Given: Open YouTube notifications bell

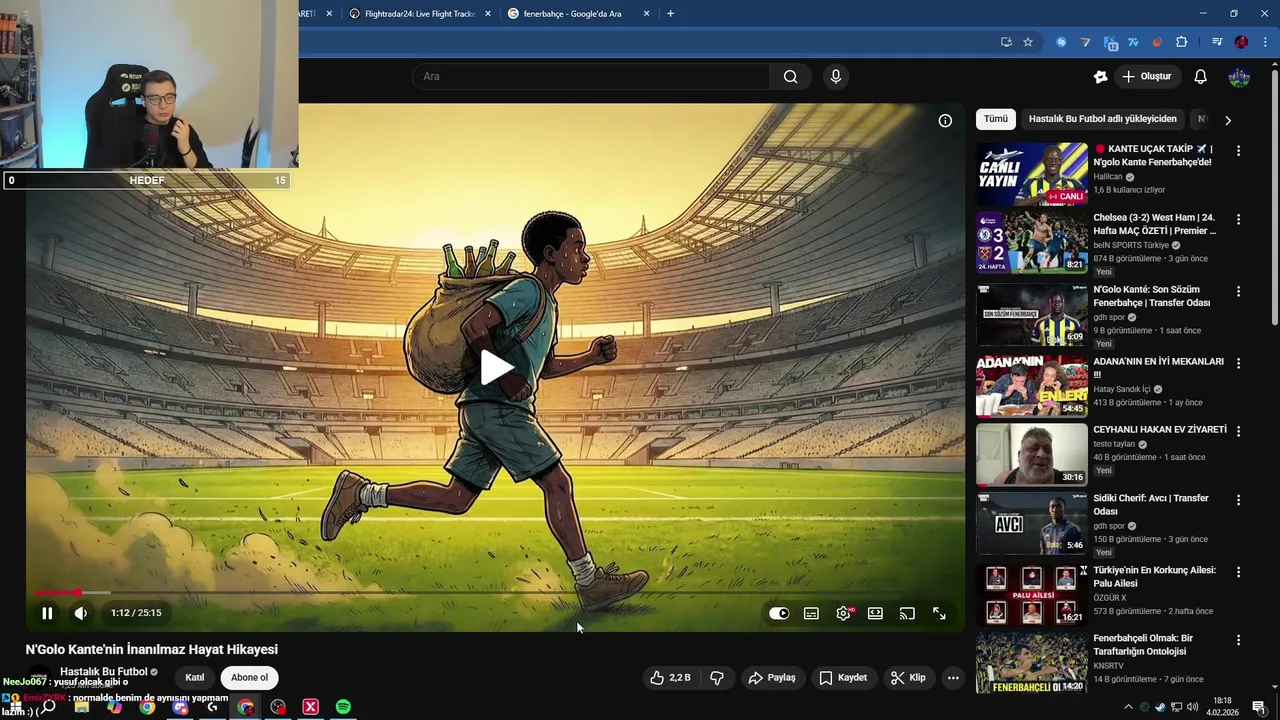Looking at the screenshot, I should (x=1201, y=76).
